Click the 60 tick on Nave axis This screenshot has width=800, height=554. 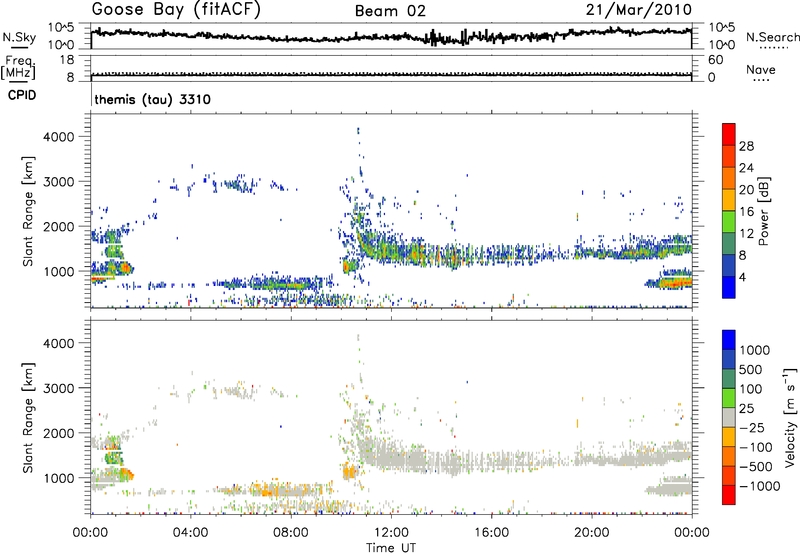[716, 60]
